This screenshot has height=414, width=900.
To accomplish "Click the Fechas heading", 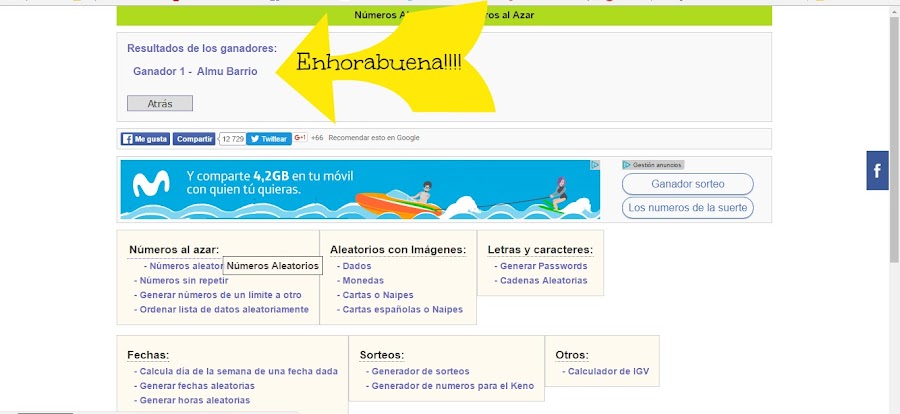I will pos(148,355).
